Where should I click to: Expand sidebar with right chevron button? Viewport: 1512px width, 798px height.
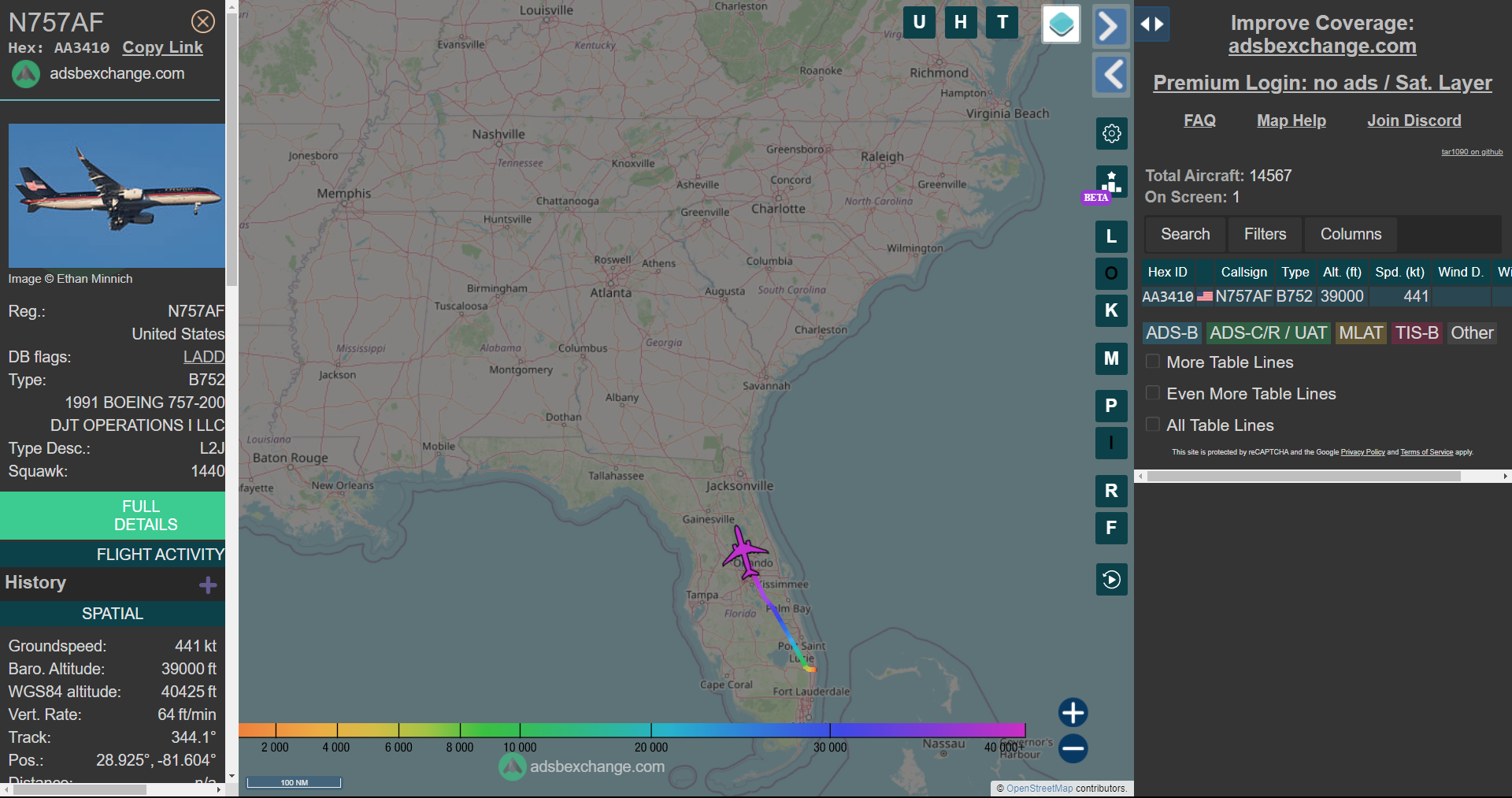coord(1110,27)
